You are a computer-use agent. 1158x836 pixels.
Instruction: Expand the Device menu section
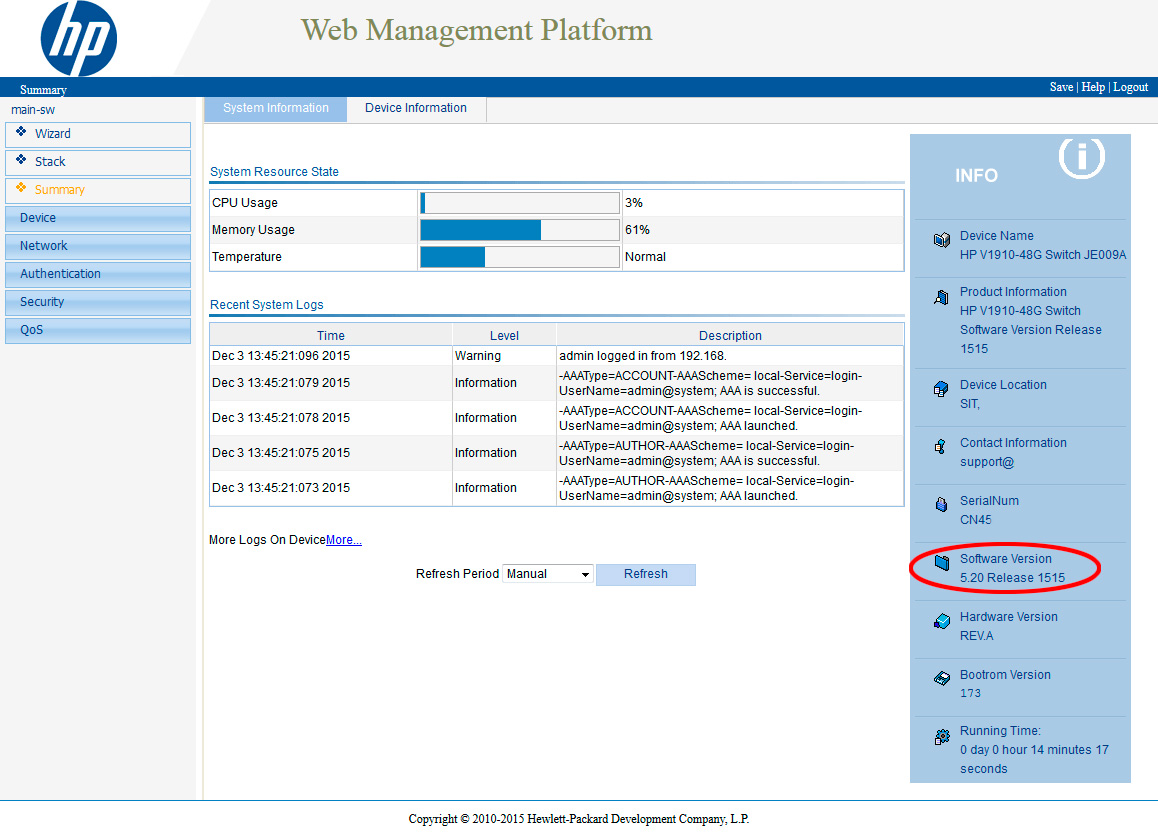(x=97, y=218)
